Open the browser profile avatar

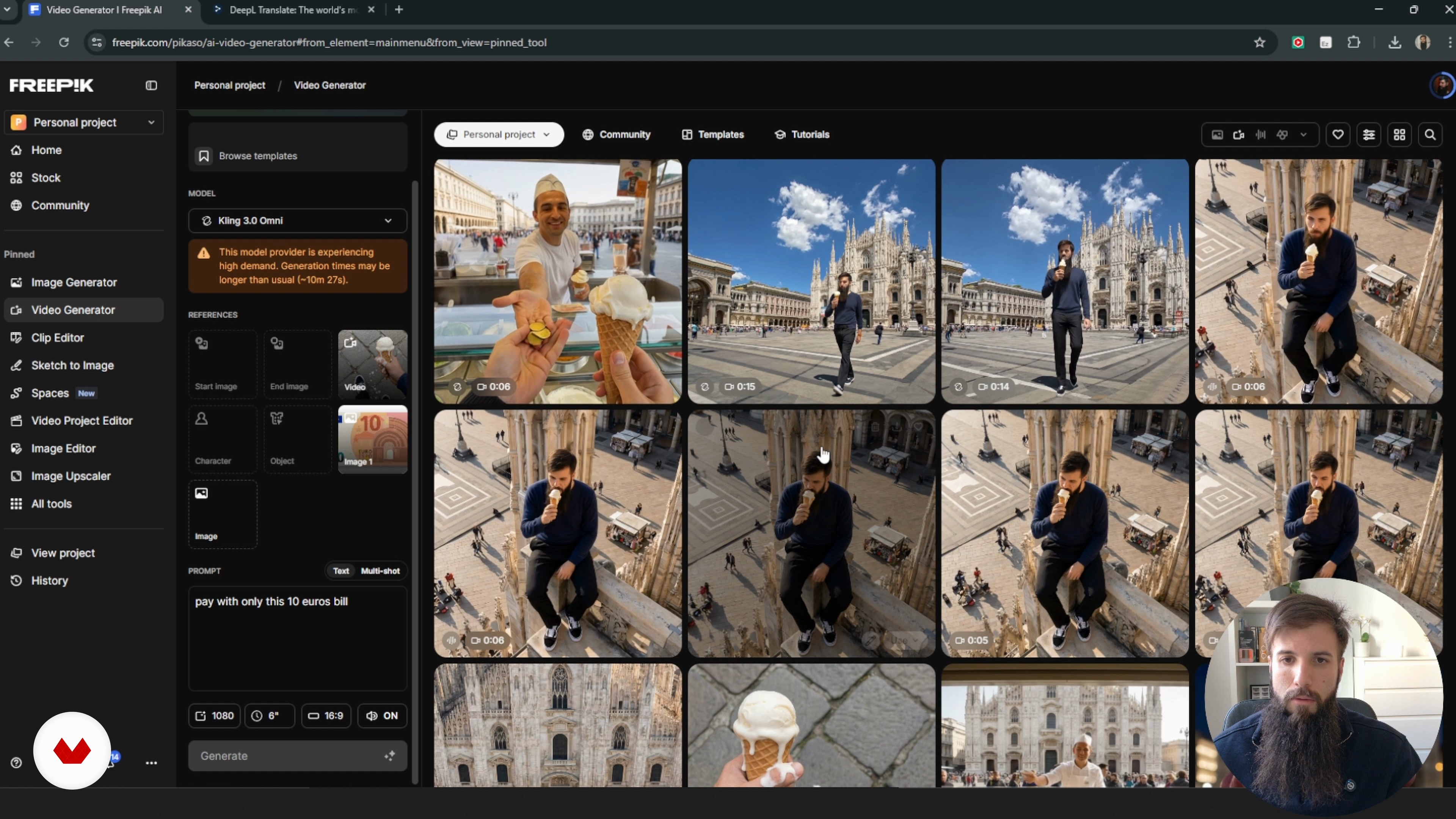pyautogui.click(x=1423, y=42)
